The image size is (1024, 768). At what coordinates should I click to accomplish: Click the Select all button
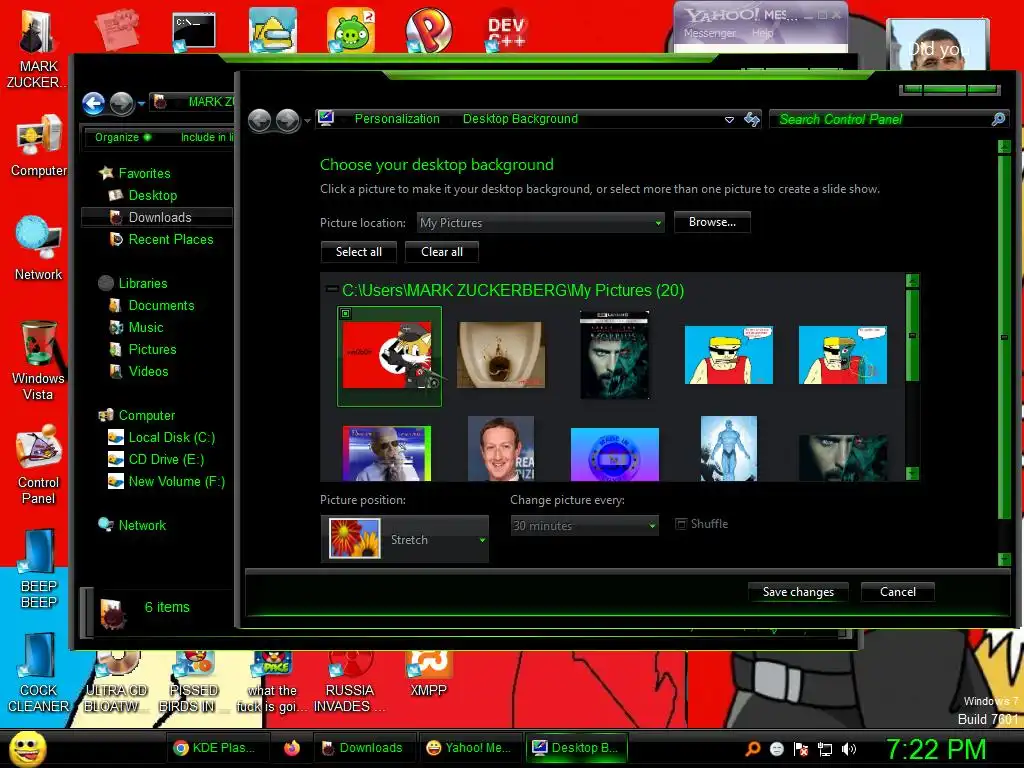(x=359, y=251)
